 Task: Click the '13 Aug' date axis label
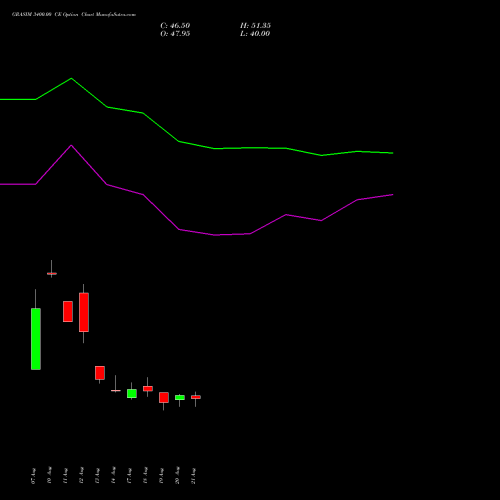pos(97,476)
